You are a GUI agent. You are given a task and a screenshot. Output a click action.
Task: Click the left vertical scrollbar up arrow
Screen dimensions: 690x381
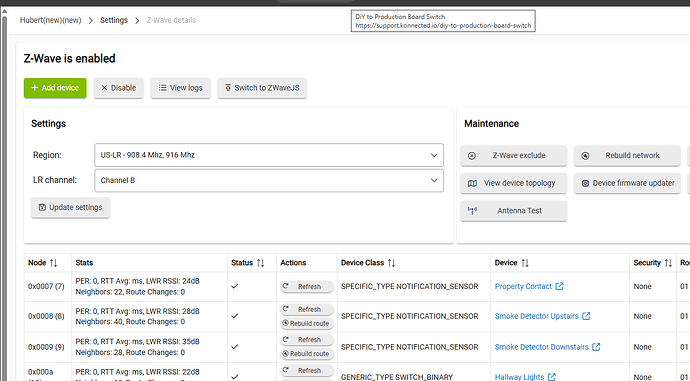[x=4, y=11]
